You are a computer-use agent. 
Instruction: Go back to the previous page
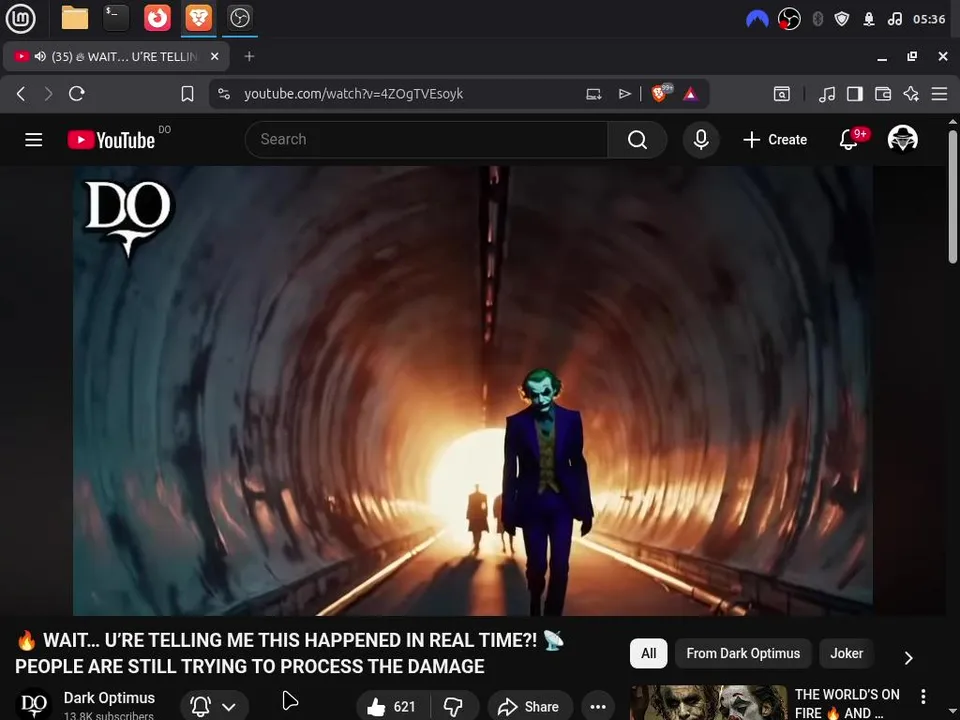coord(21,94)
